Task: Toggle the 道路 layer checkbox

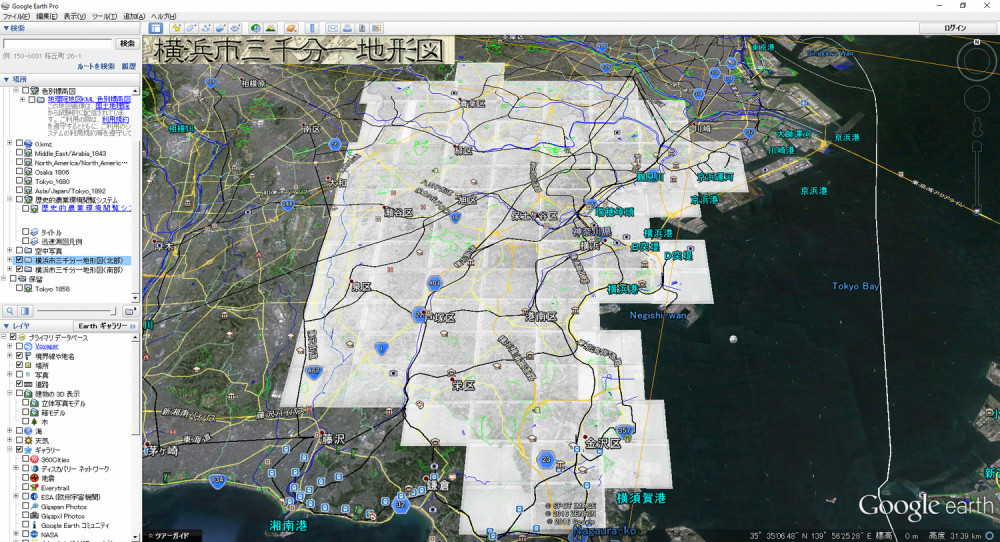Action: point(19,383)
